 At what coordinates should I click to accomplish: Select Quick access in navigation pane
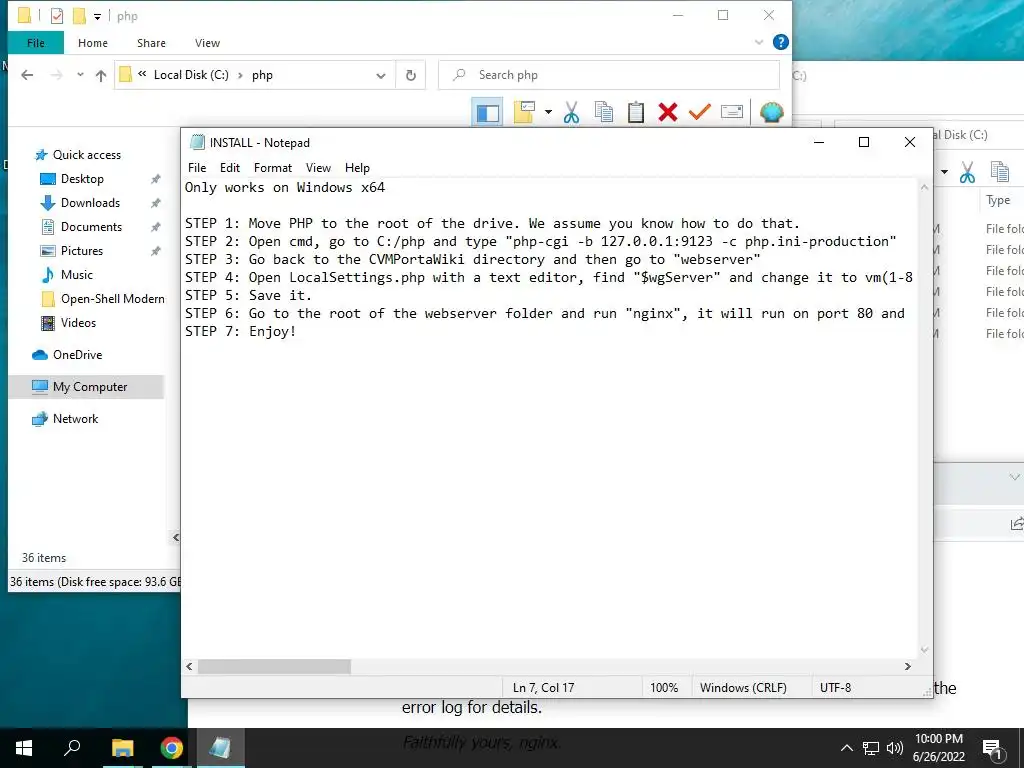click(x=87, y=155)
